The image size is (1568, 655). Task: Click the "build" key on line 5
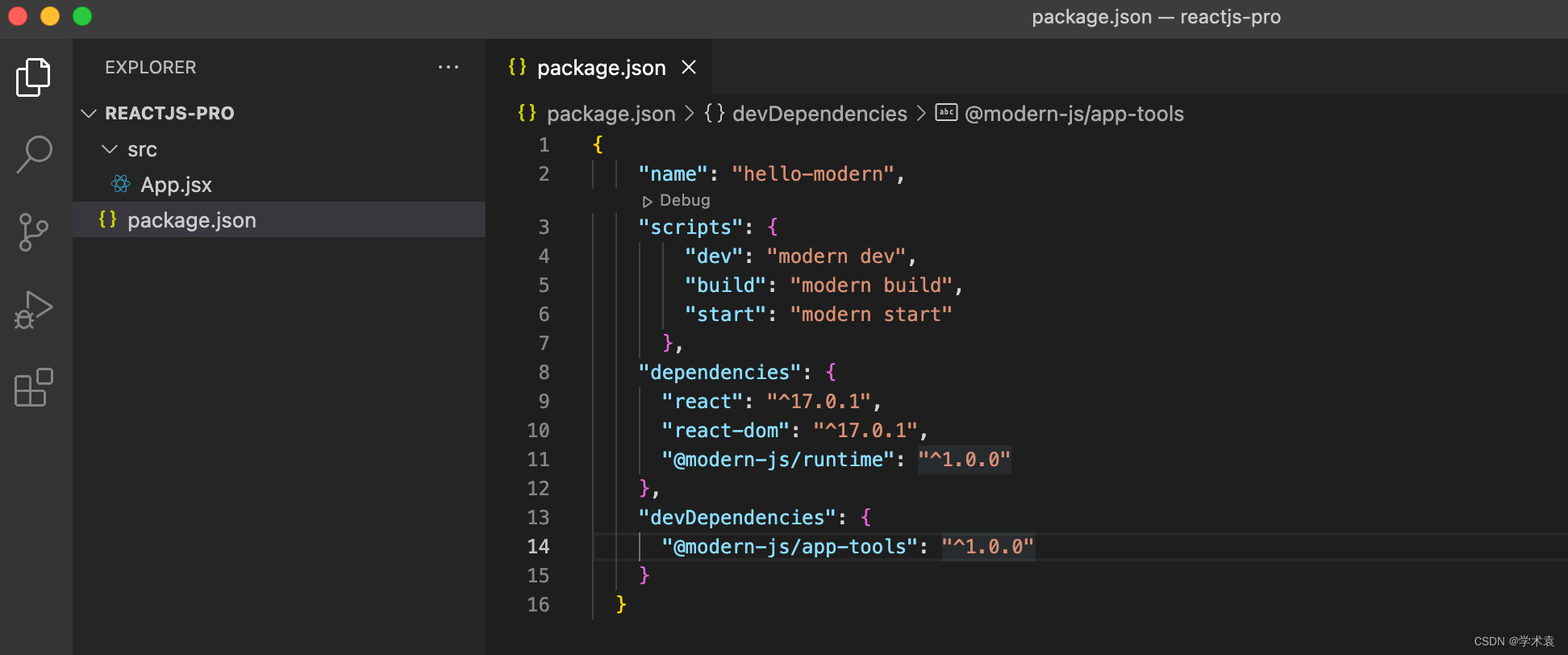click(726, 285)
